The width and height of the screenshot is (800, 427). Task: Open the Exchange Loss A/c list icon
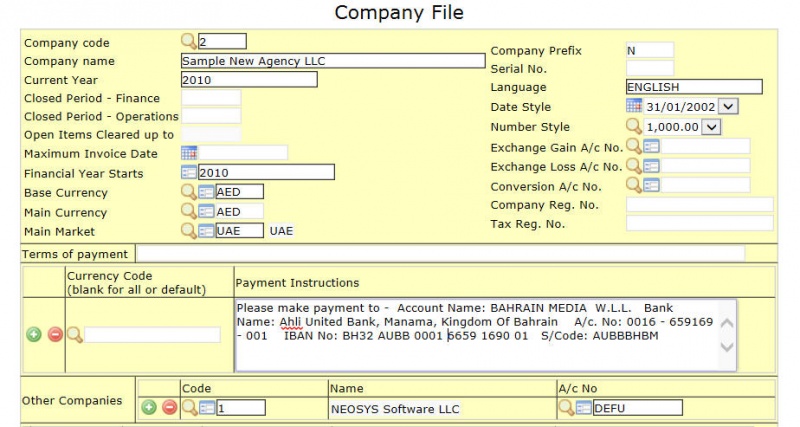click(x=652, y=166)
